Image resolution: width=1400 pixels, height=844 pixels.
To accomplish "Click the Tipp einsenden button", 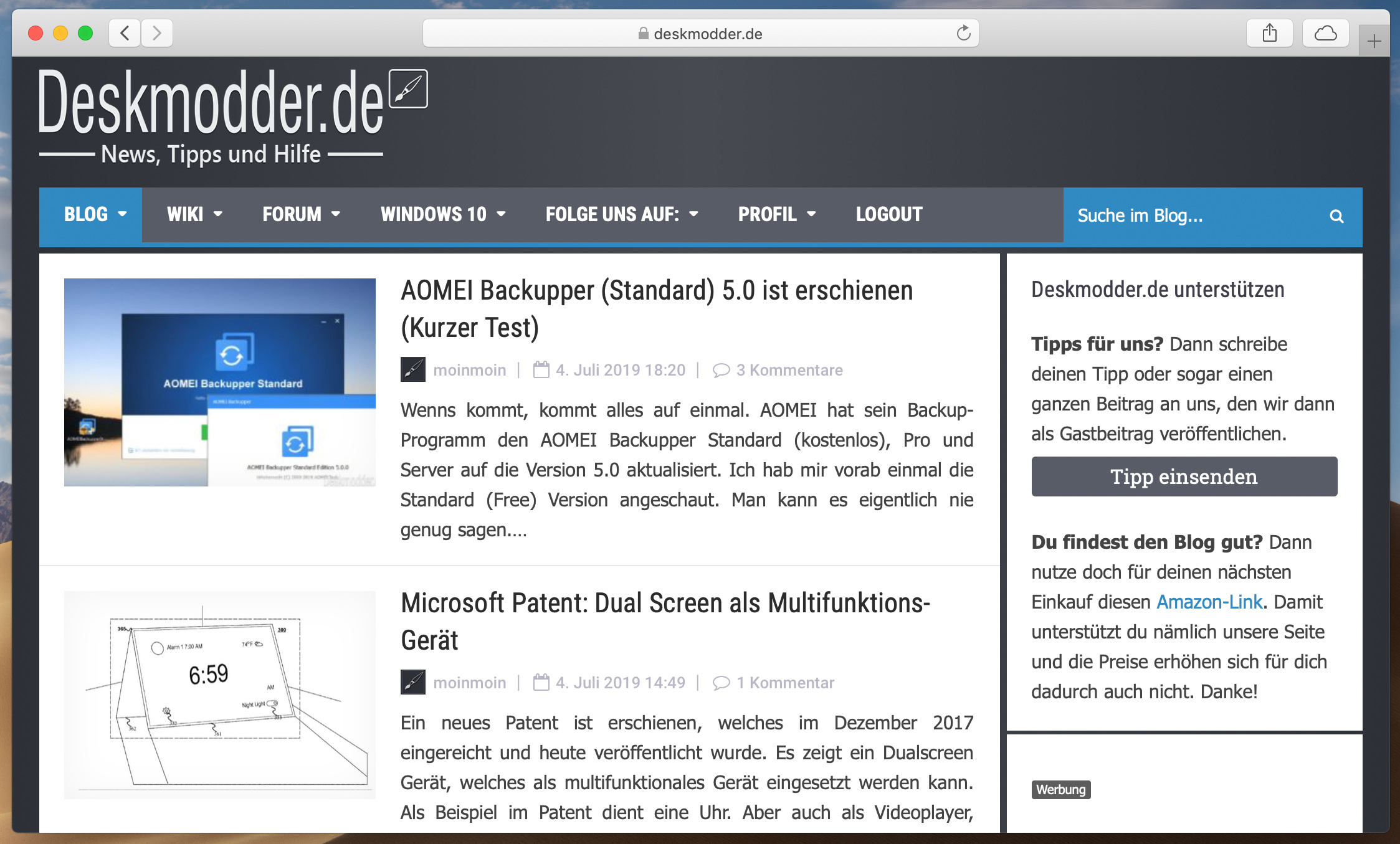I will (1184, 477).
